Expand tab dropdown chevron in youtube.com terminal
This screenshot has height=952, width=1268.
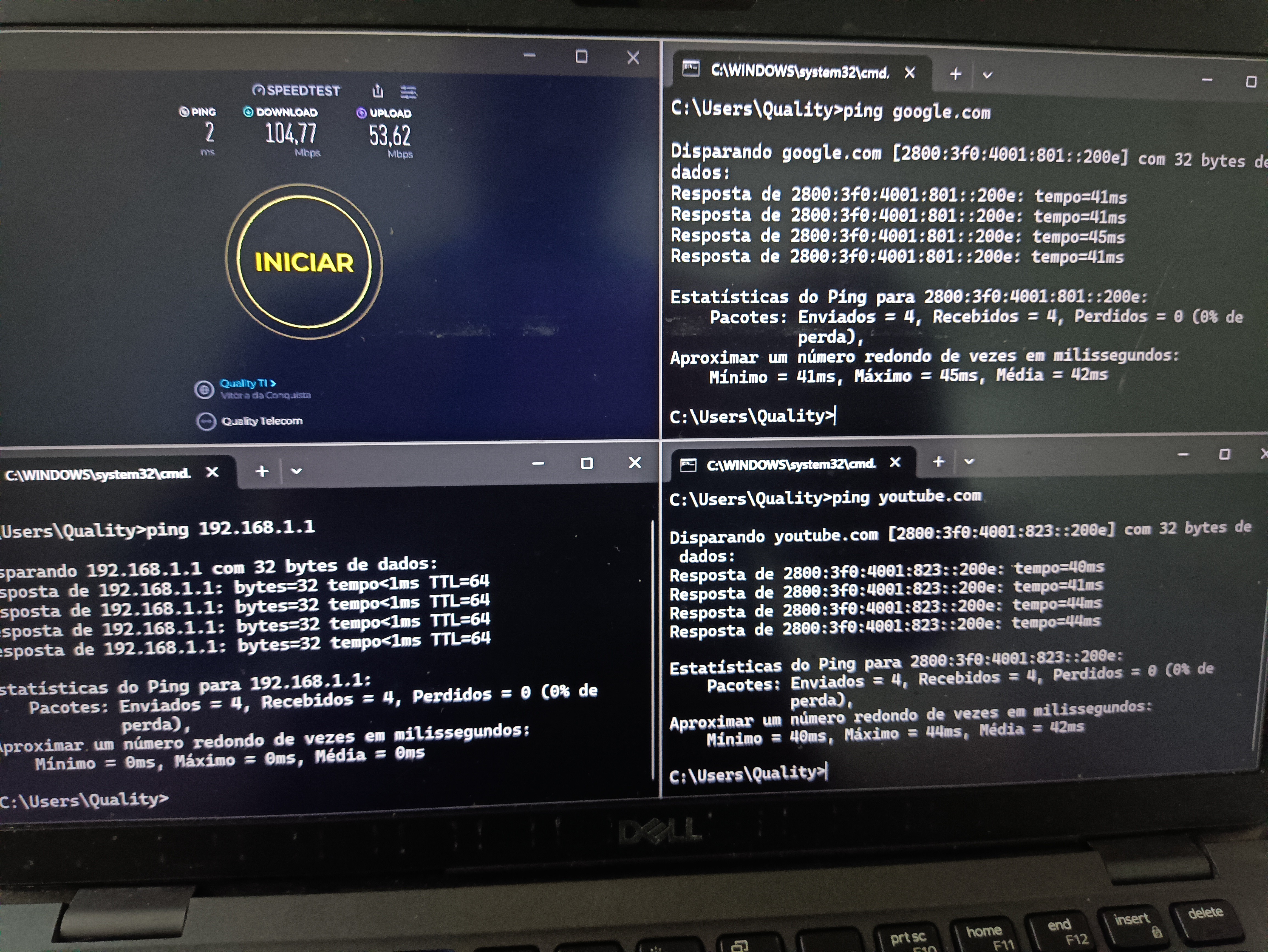(x=969, y=462)
